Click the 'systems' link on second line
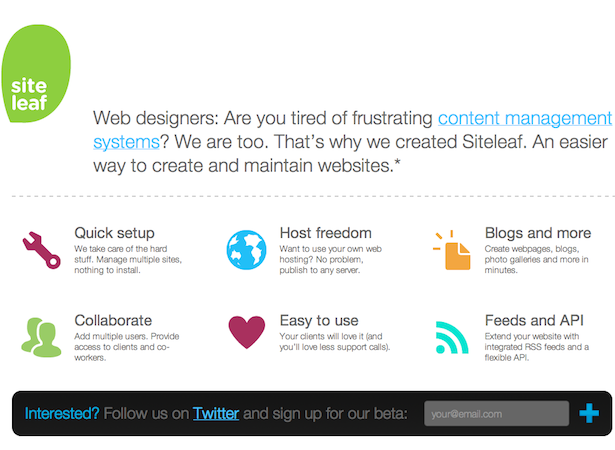615x450 pixels. pos(126,142)
